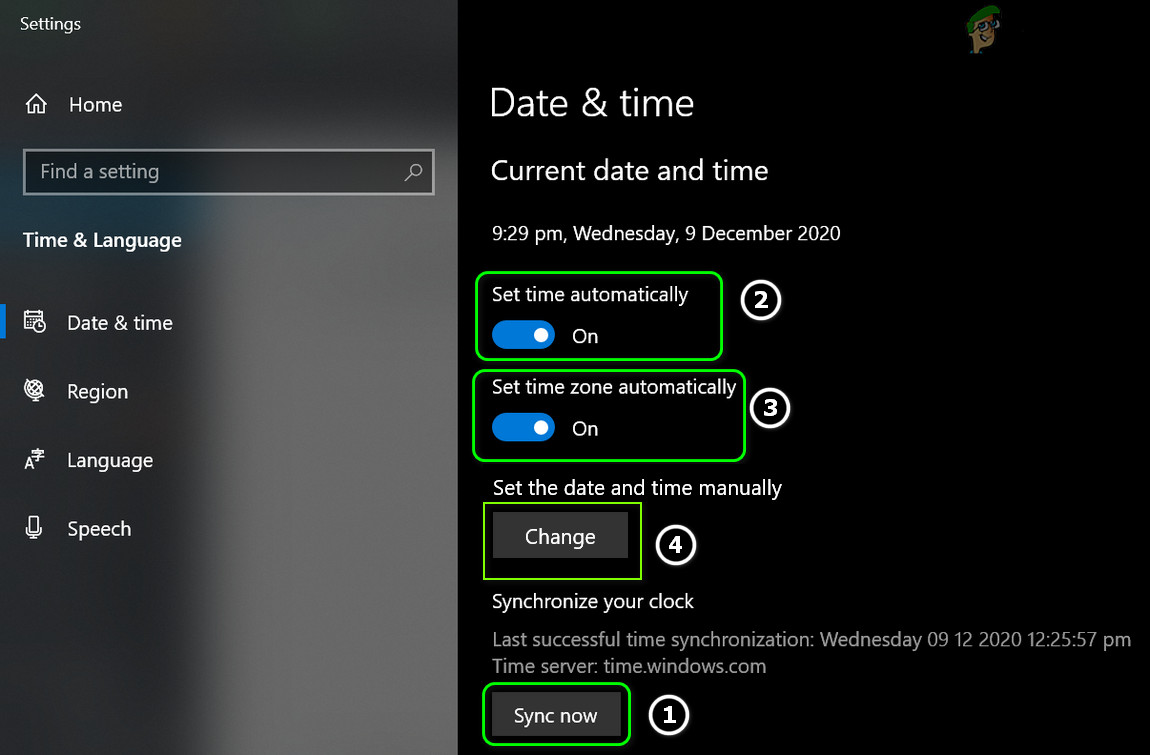Click the Language character icon
Image resolution: width=1150 pixels, height=755 pixels.
pos(34,459)
